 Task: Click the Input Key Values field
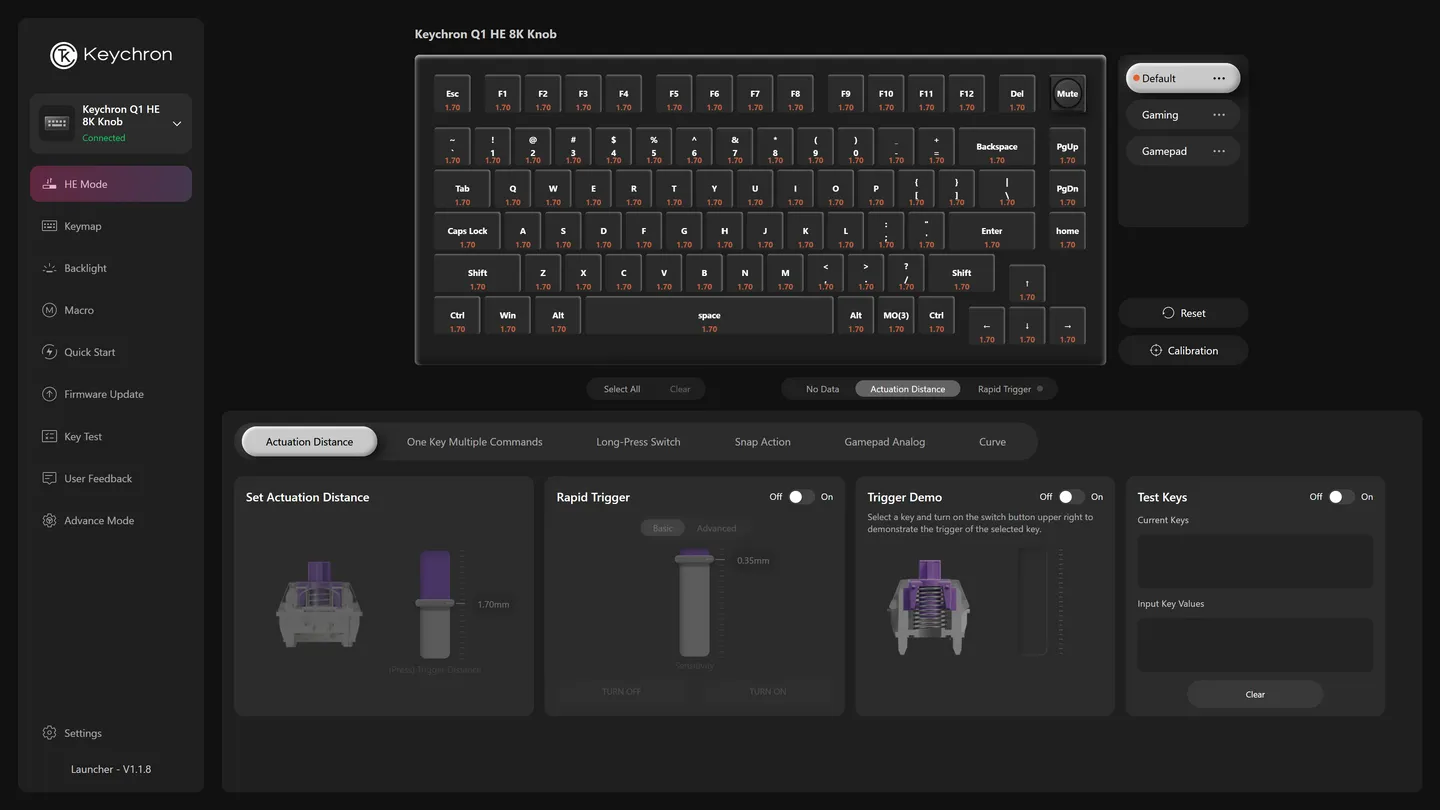(1255, 644)
